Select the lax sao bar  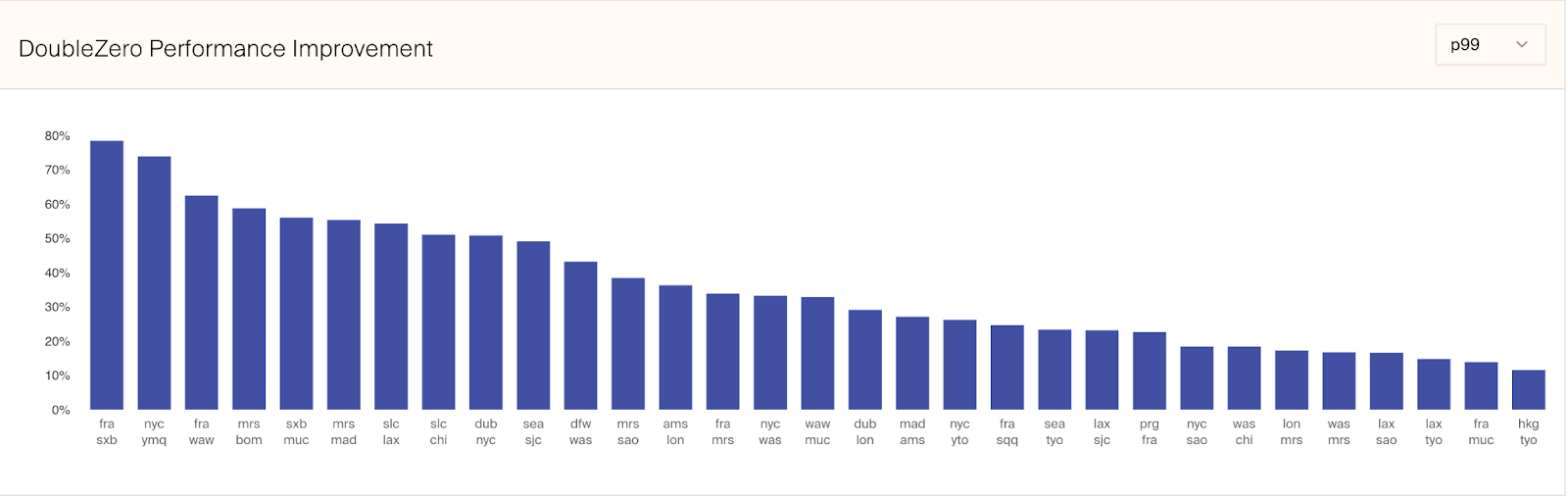1386,381
